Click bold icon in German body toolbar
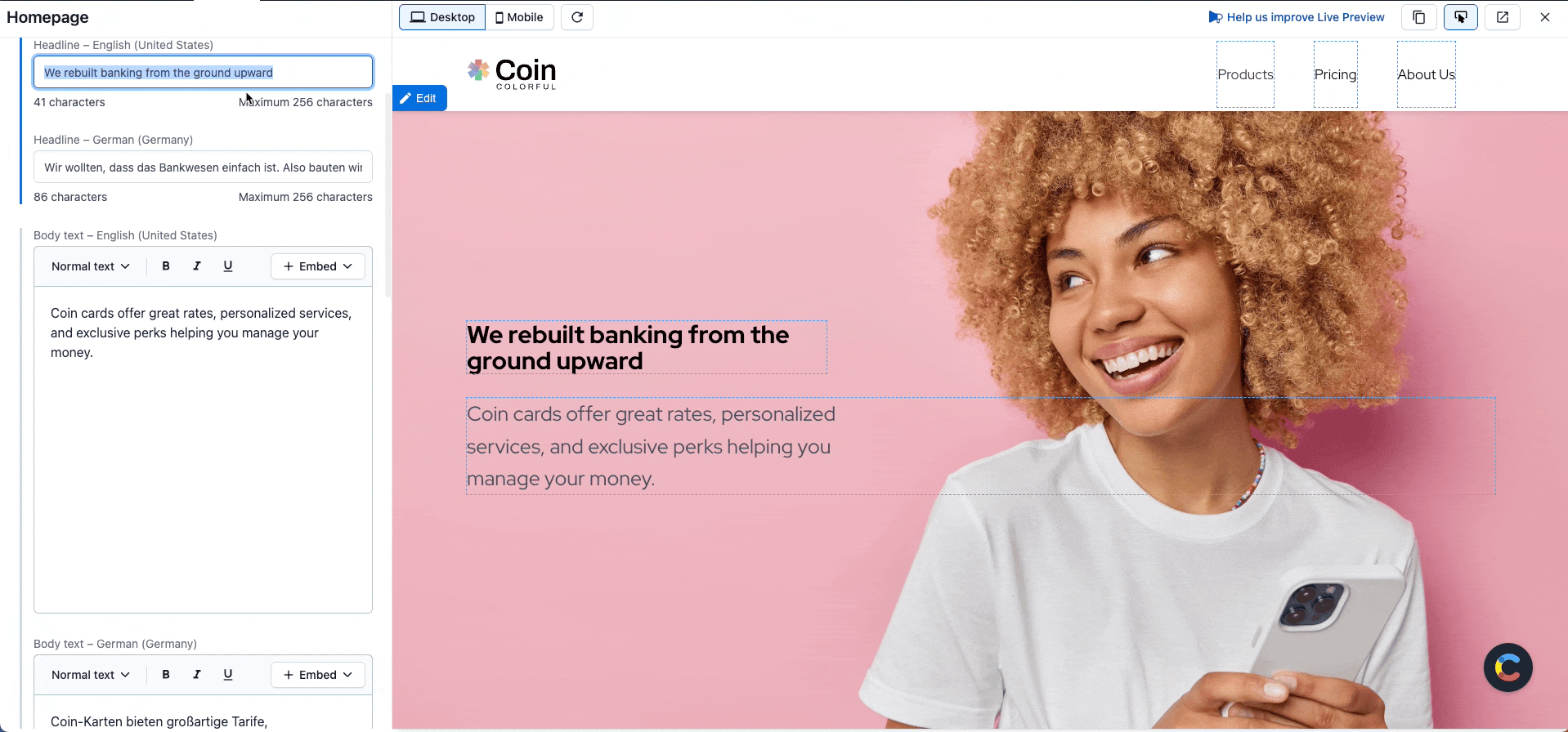Image resolution: width=1568 pixels, height=732 pixels. 166,675
